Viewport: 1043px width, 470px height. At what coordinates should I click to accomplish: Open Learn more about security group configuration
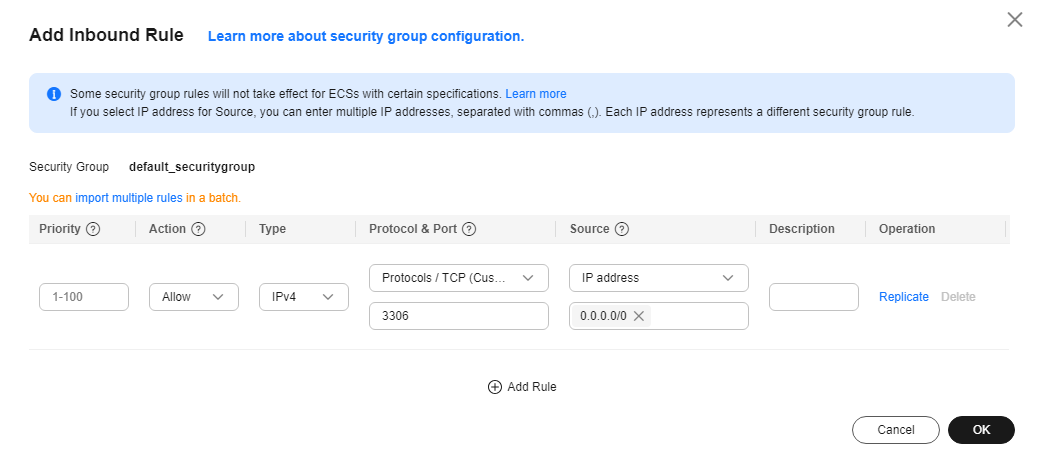[366, 37]
